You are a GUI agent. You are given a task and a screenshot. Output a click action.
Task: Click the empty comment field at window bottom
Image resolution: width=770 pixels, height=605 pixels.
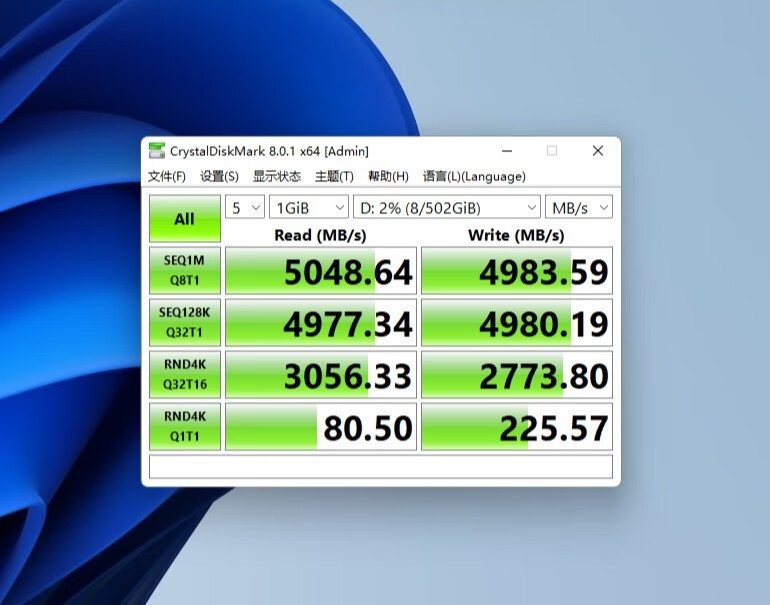coord(381,467)
